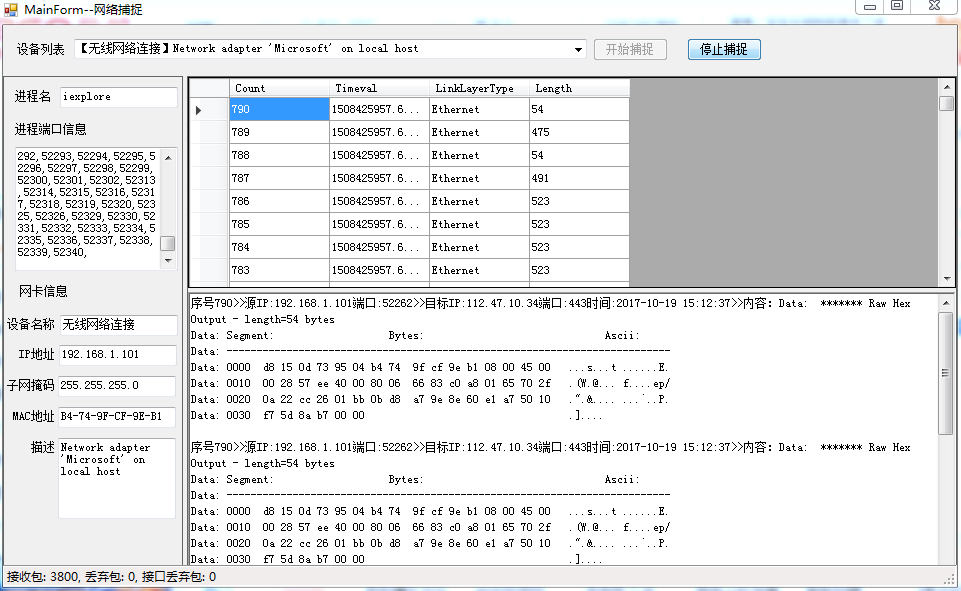Sort by the Length column header
Viewport: 961px width, 591px height.
click(579, 88)
